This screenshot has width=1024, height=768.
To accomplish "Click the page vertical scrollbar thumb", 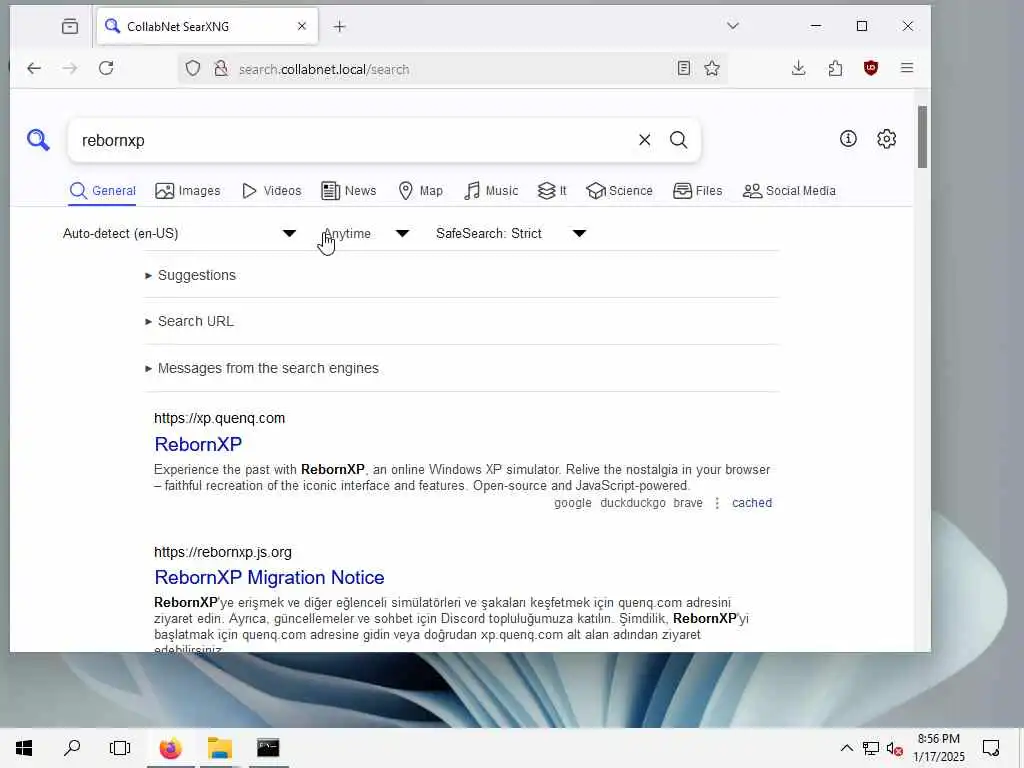I will [x=921, y=136].
